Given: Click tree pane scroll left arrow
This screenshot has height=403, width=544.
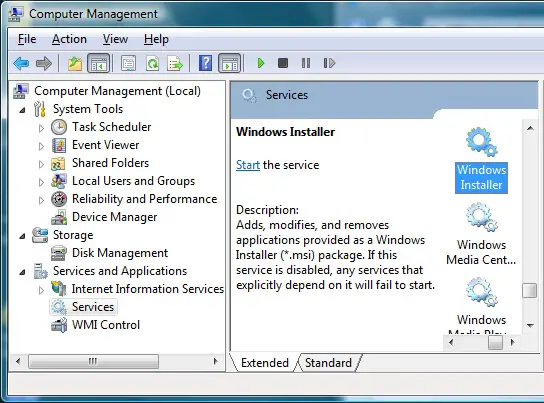Looking at the screenshot, I should coord(18,361).
